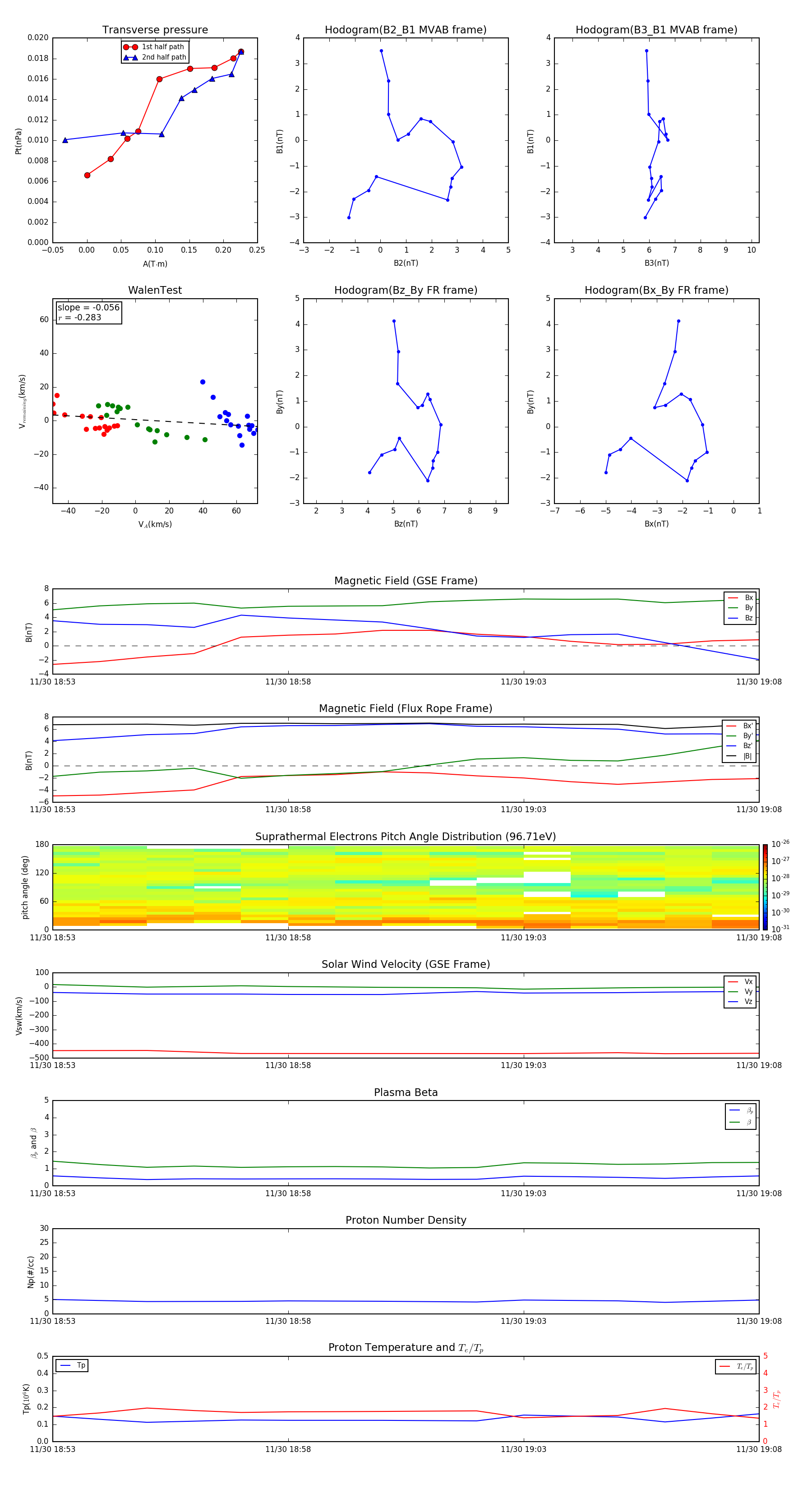Click the 'Hodogram(B2_B1 MVAB frame)' title
812x1489 pixels.
point(406,30)
